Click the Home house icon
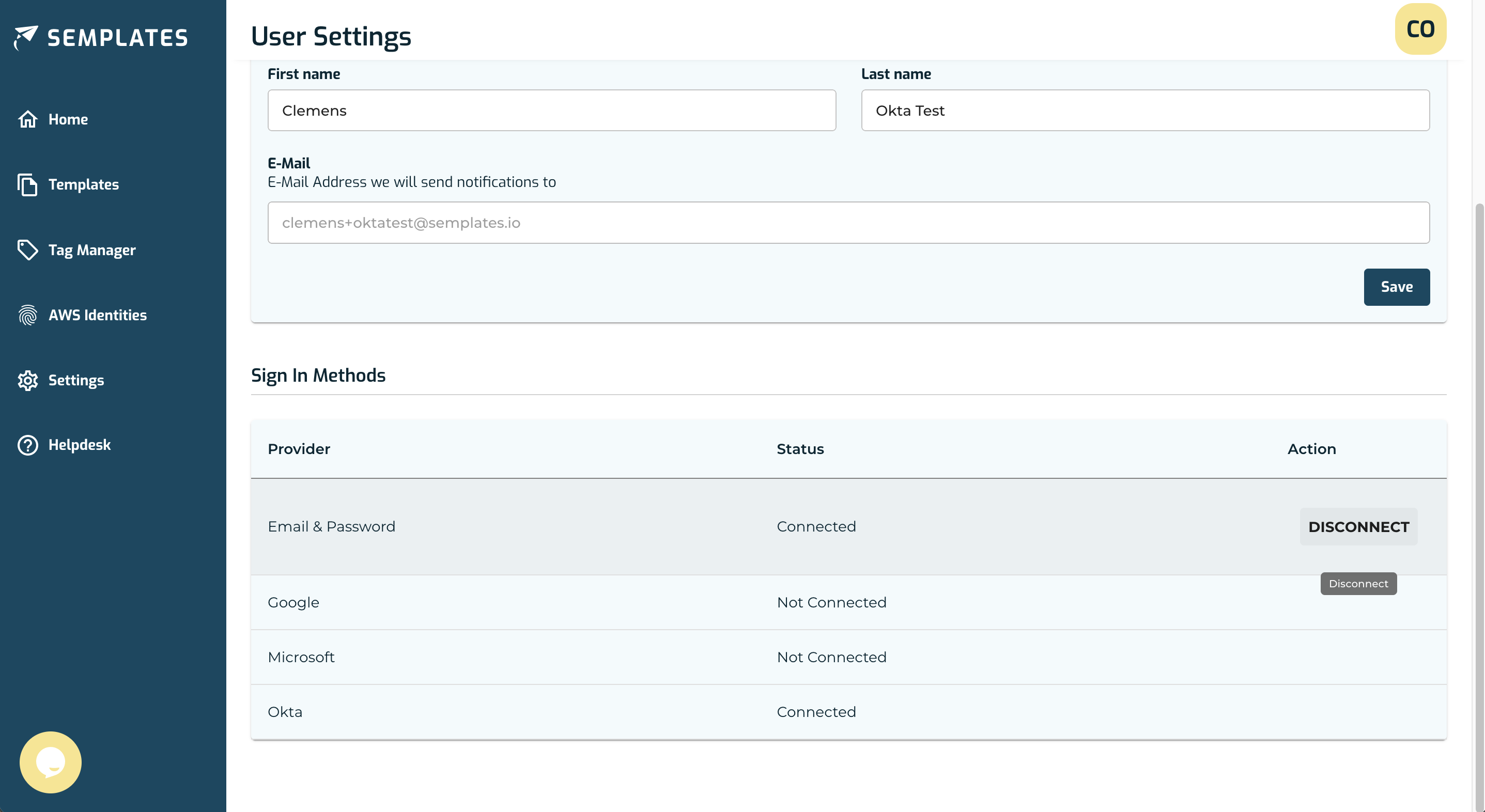The height and width of the screenshot is (812, 1485). pos(28,119)
